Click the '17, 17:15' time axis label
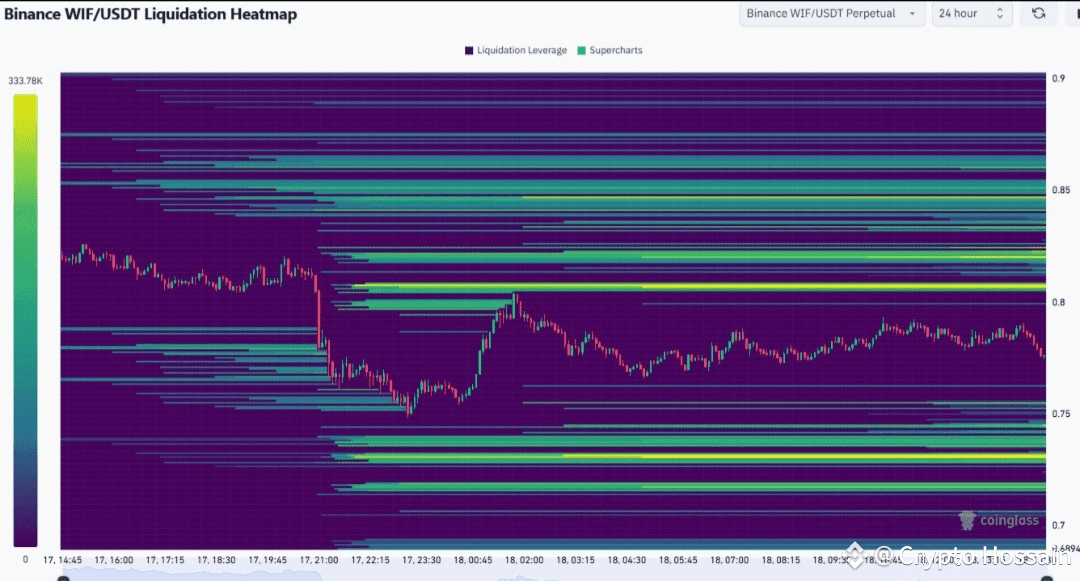Image resolution: width=1080 pixels, height=581 pixels. click(x=165, y=560)
